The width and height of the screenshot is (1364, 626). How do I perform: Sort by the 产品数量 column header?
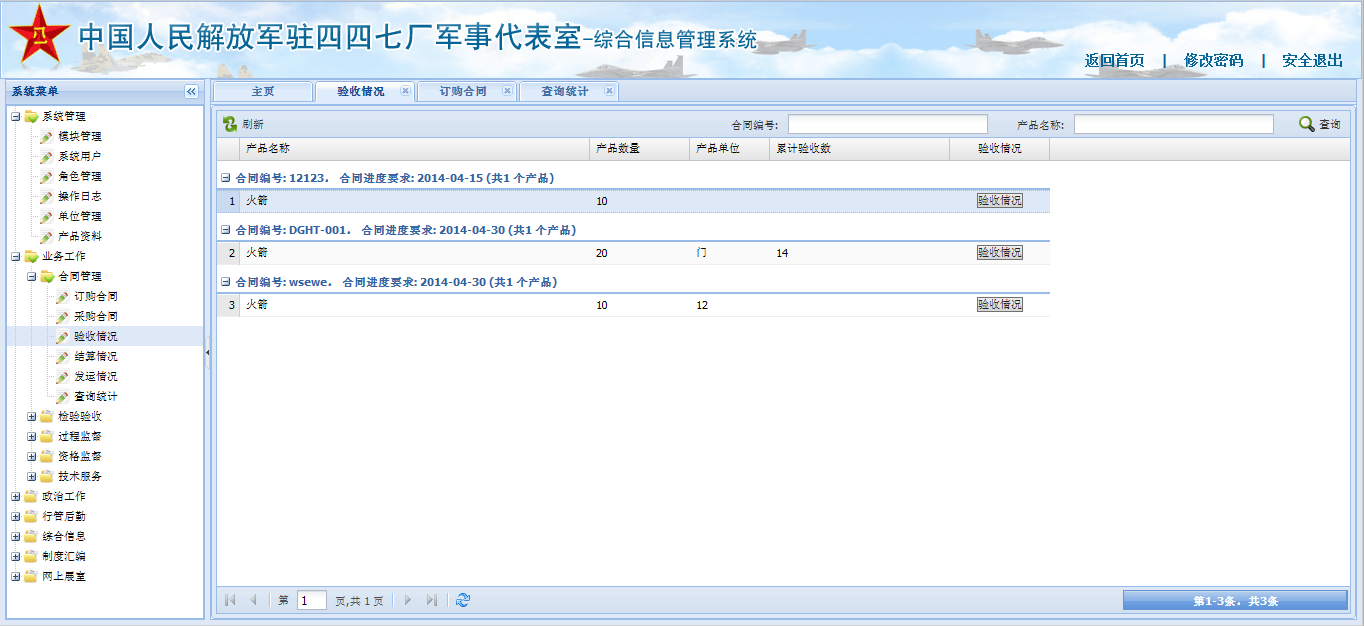(638, 149)
